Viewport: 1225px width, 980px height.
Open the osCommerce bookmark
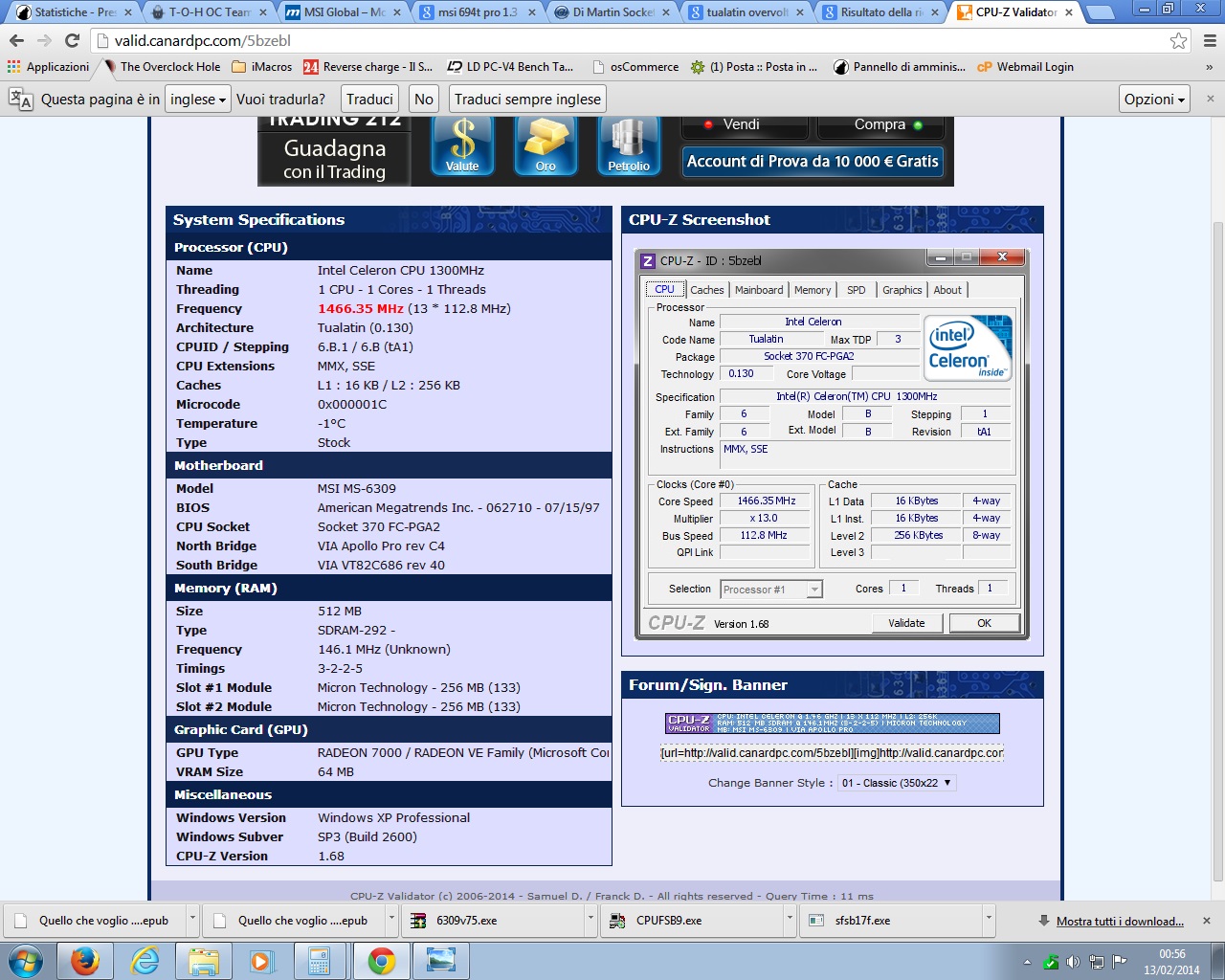(x=635, y=67)
